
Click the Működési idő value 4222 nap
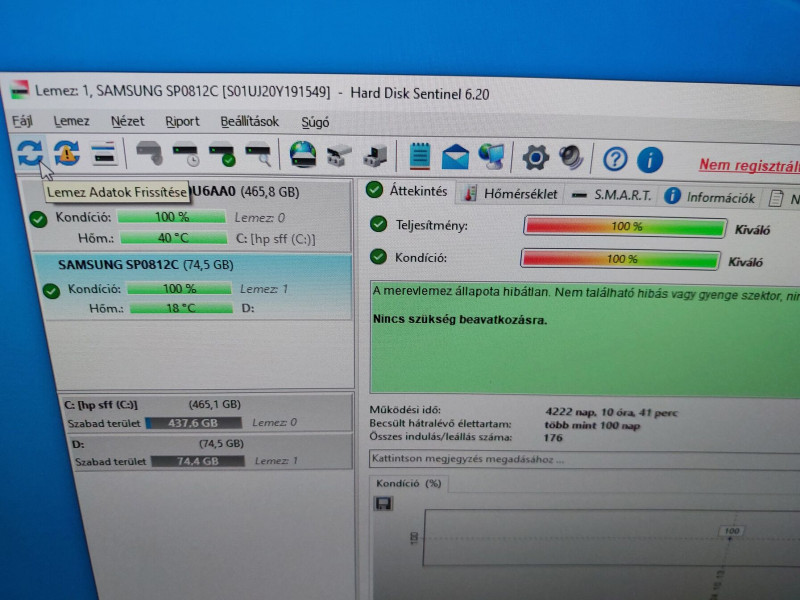click(612, 412)
